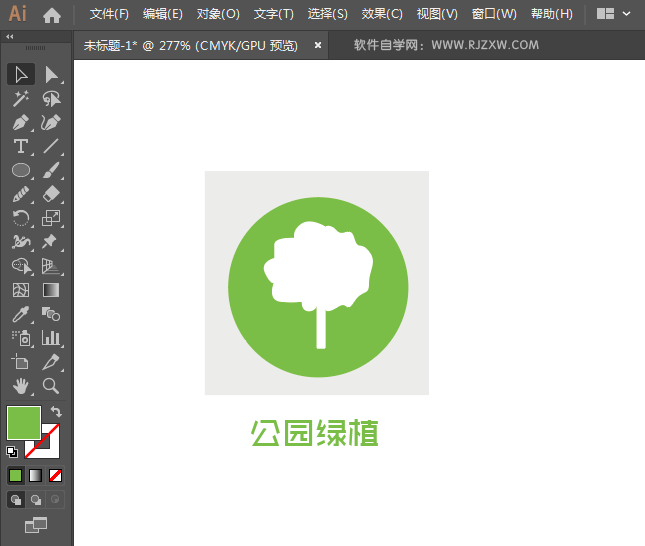Viewport: 645px width, 546px height.
Task: Open the 视图(V) menu
Action: 437,14
